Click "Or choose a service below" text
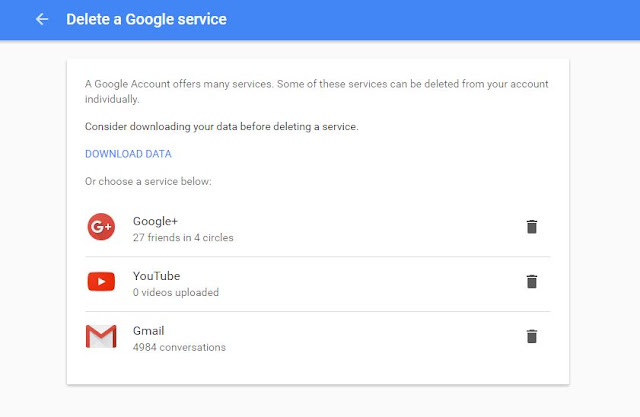The height and width of the screenshot is (417, 640). (148, 181)
